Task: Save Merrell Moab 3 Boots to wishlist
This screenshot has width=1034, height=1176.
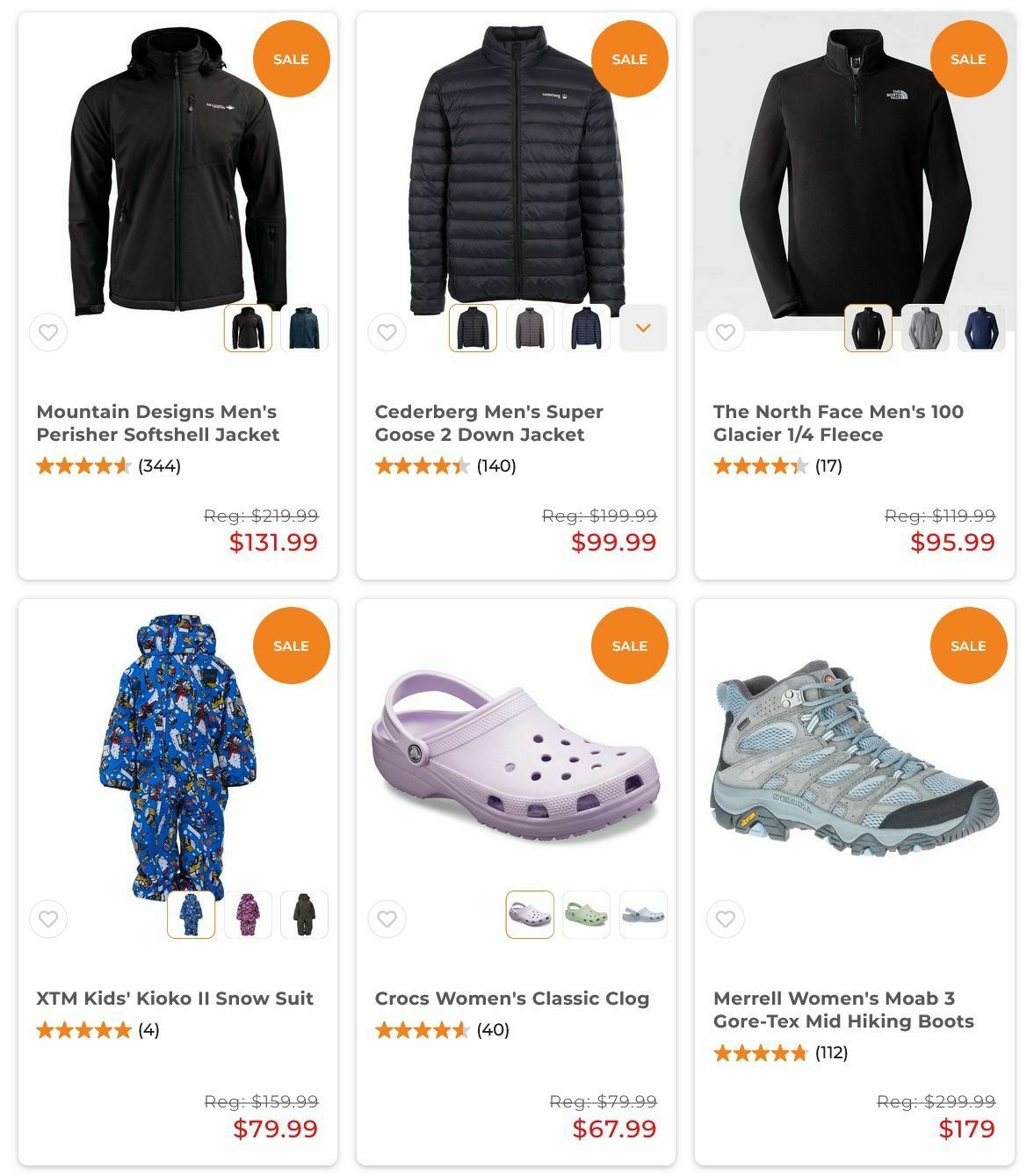Action: pyautogui.click(x=725, y=920)
